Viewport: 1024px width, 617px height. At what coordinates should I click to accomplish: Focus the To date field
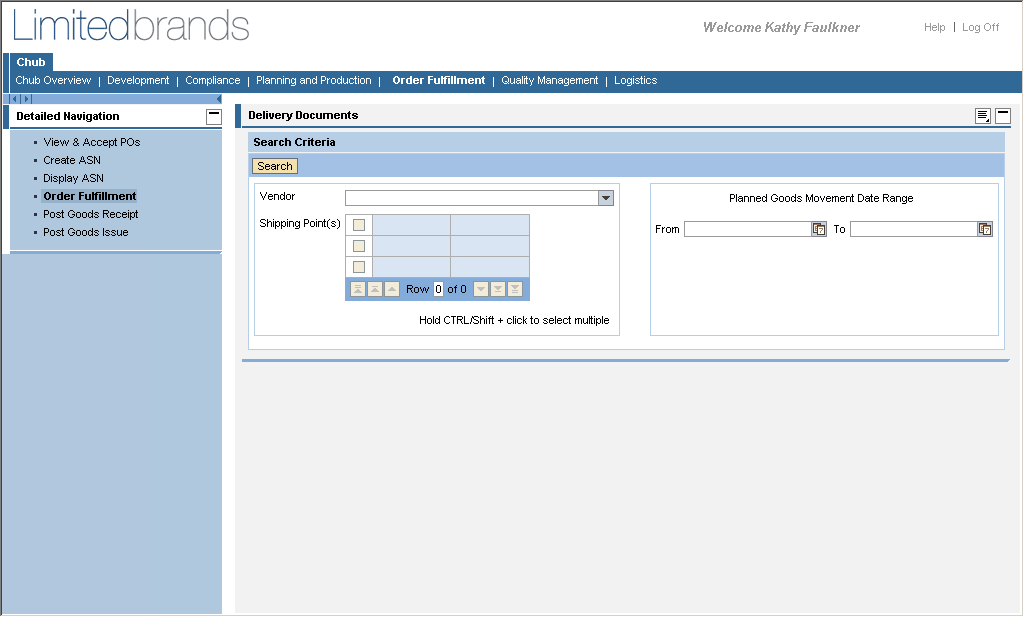tap(914, 229)
